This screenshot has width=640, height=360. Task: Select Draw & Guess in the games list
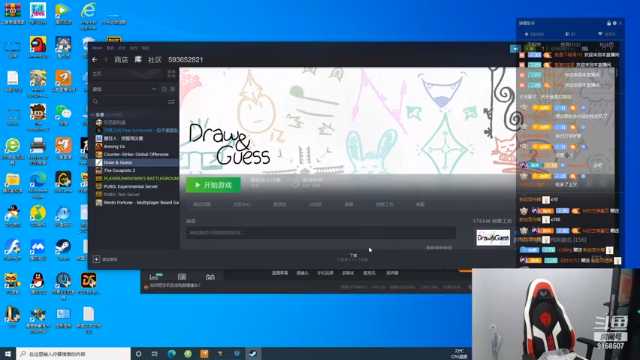pyautogui.click(x=135, y=162)
